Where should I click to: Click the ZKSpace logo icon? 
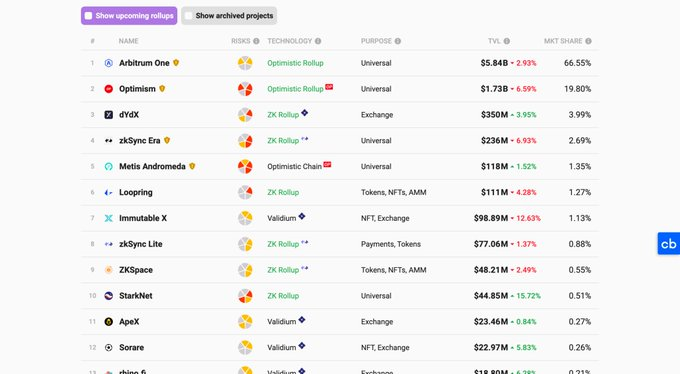(109, 270)
